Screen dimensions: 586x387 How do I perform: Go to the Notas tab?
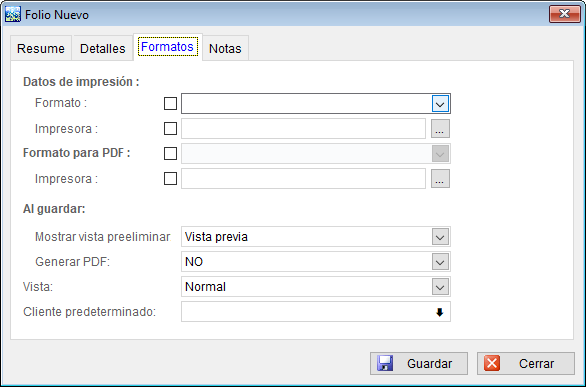(225, 48)
